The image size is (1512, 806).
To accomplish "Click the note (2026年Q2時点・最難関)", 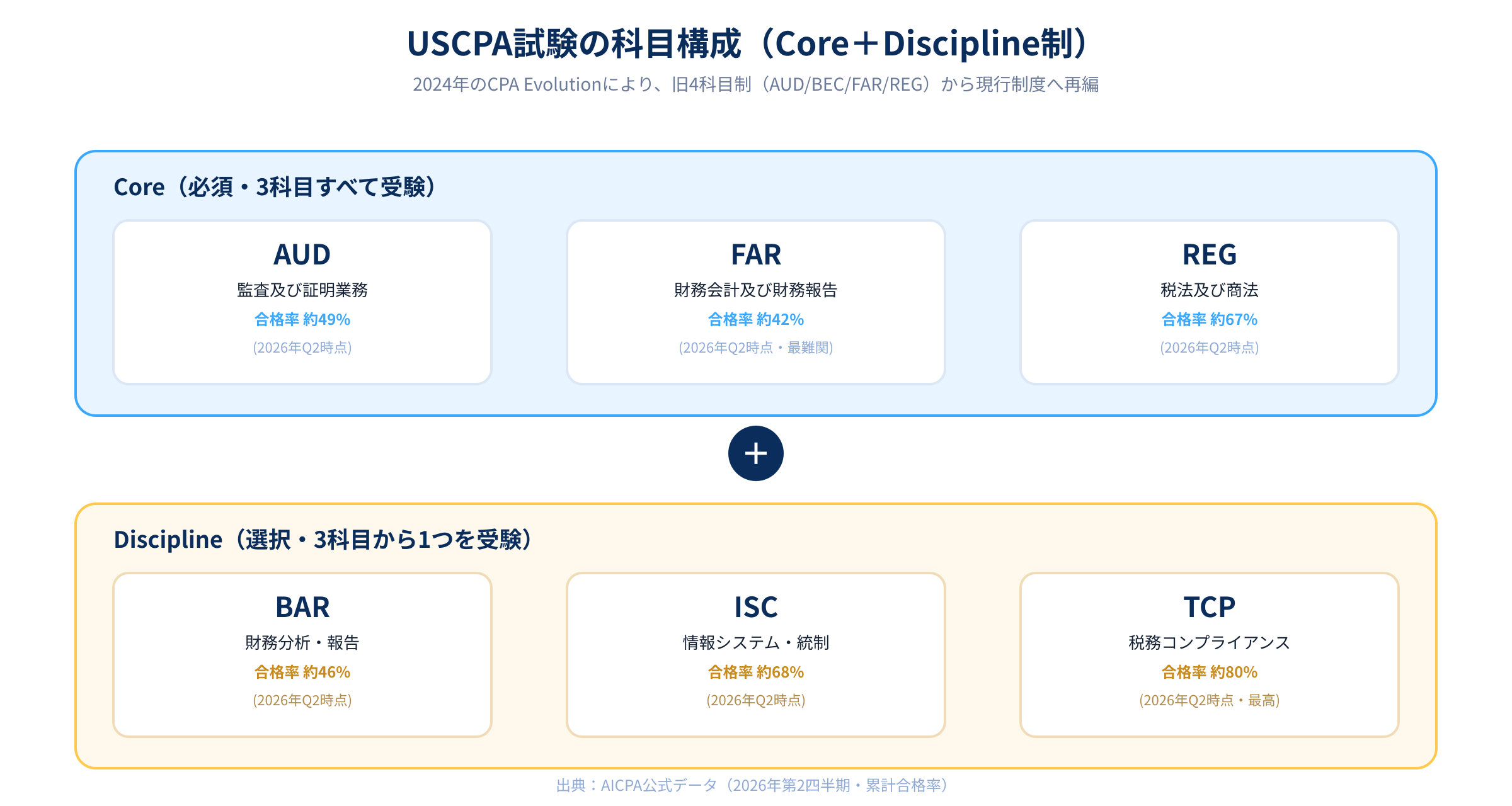I will pyautogui.click(x=756, y=348).
